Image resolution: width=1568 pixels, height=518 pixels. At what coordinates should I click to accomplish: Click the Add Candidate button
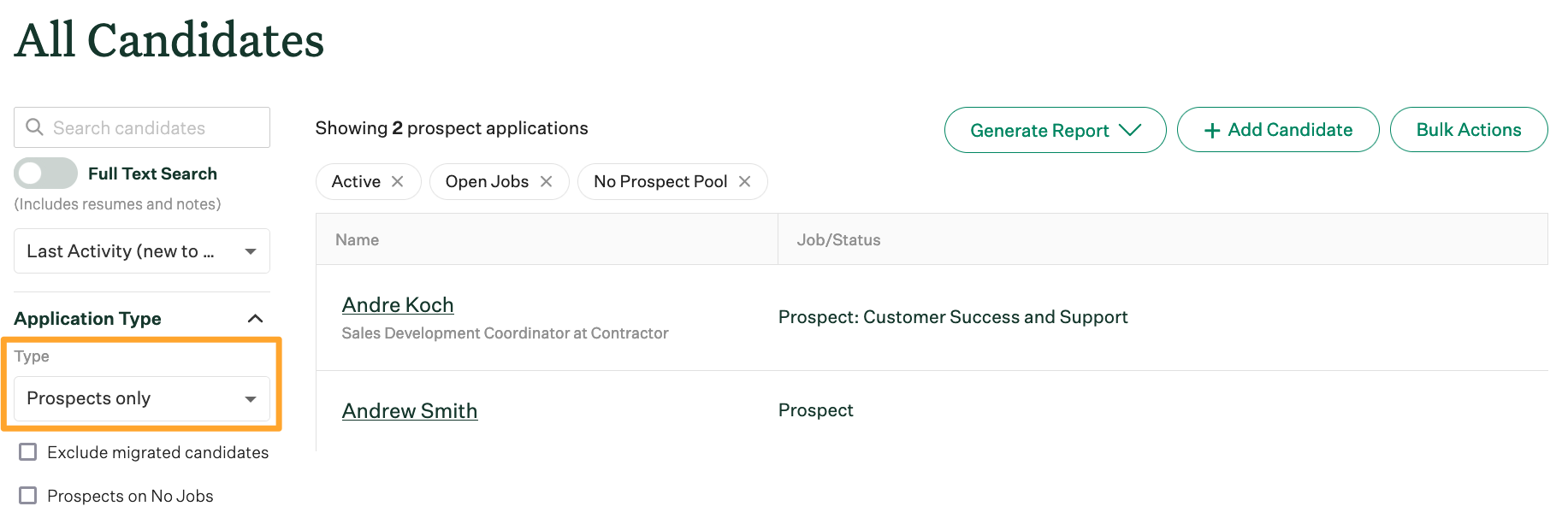click(x=1277, y=130)
